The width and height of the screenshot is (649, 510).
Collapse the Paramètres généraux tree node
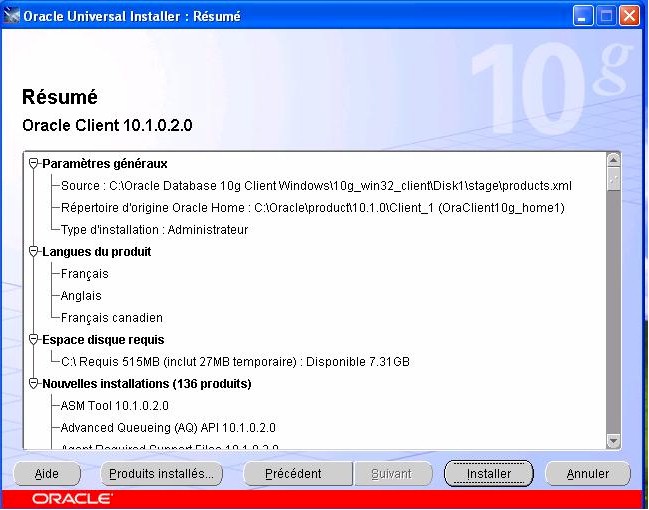pos(34,164)
